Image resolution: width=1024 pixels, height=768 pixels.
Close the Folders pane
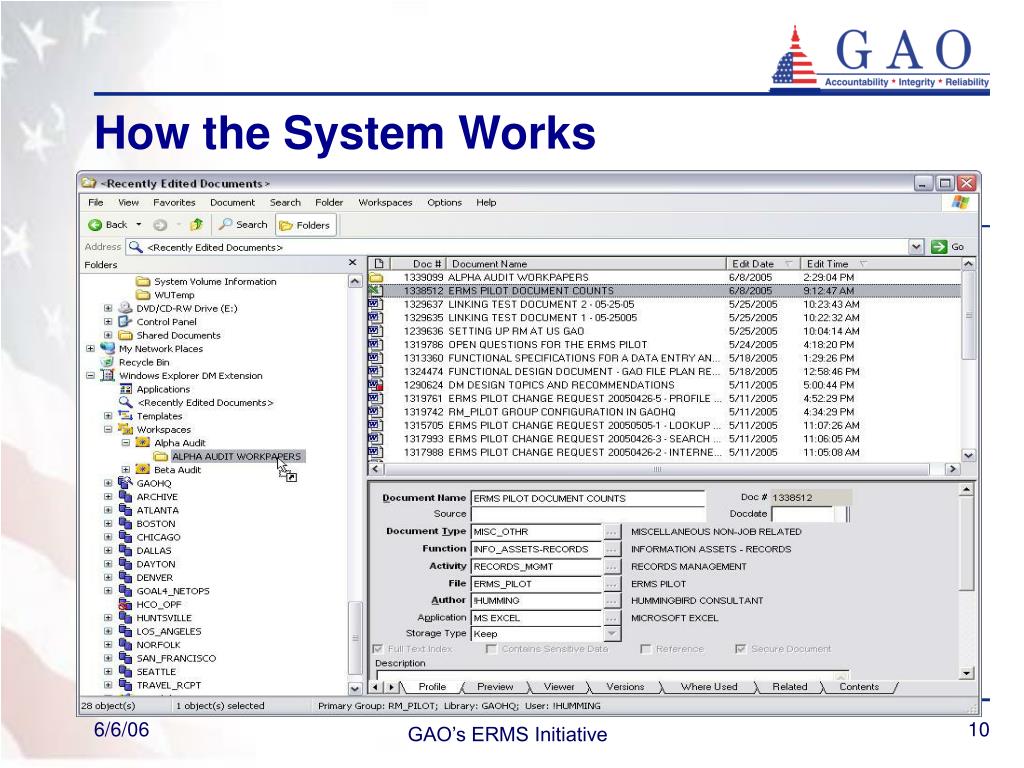click(353, 263)
